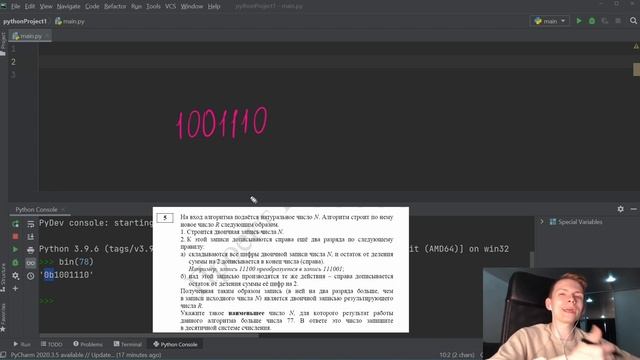This screenshot has width=640, height=360.
Task: Toggle scroll to end of console
Action: (x=31, y=237)
